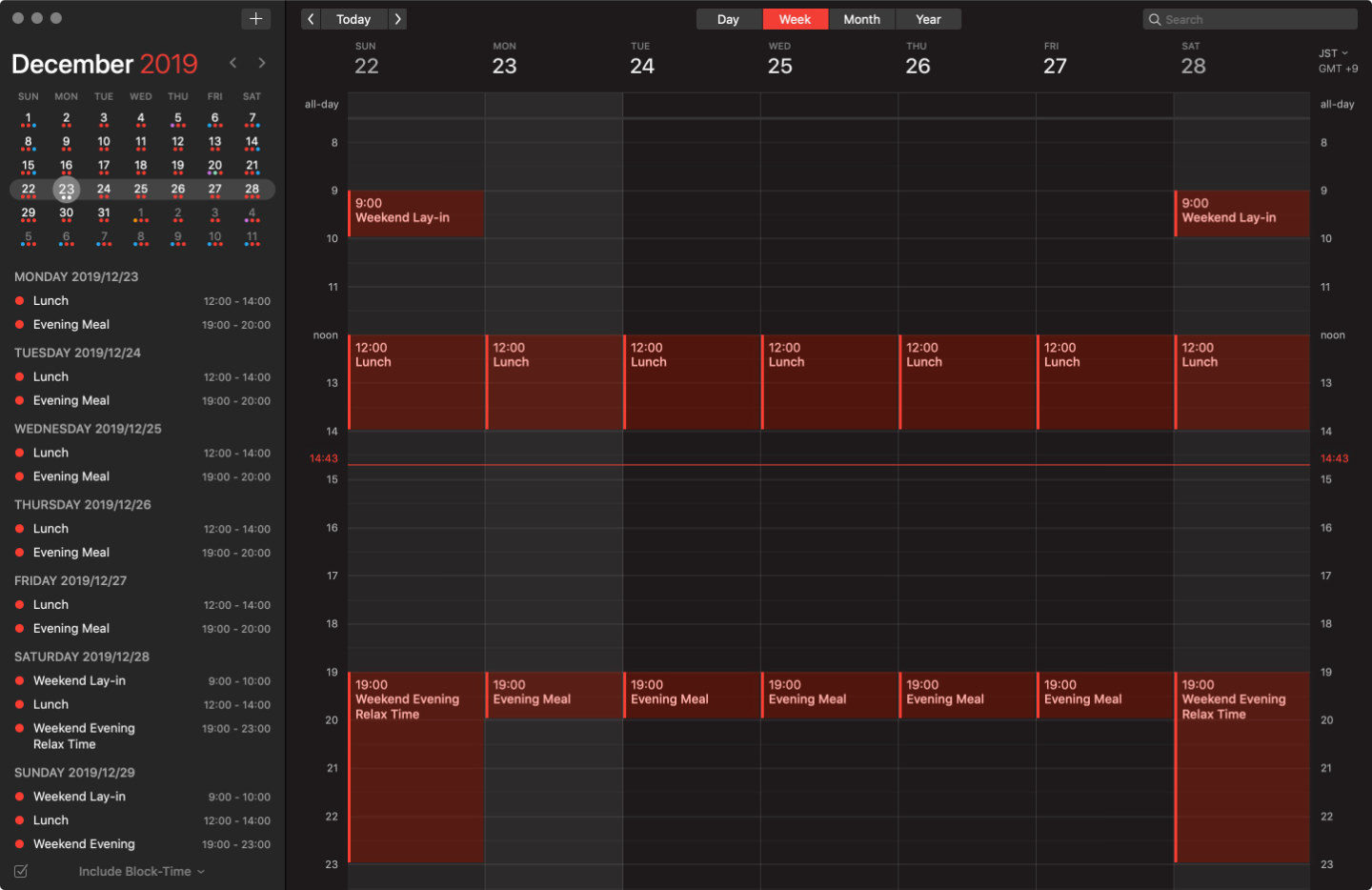Open the JST time zone dropdown
The height and width of the screenshot is (890, 1372).
[1333, 53]
